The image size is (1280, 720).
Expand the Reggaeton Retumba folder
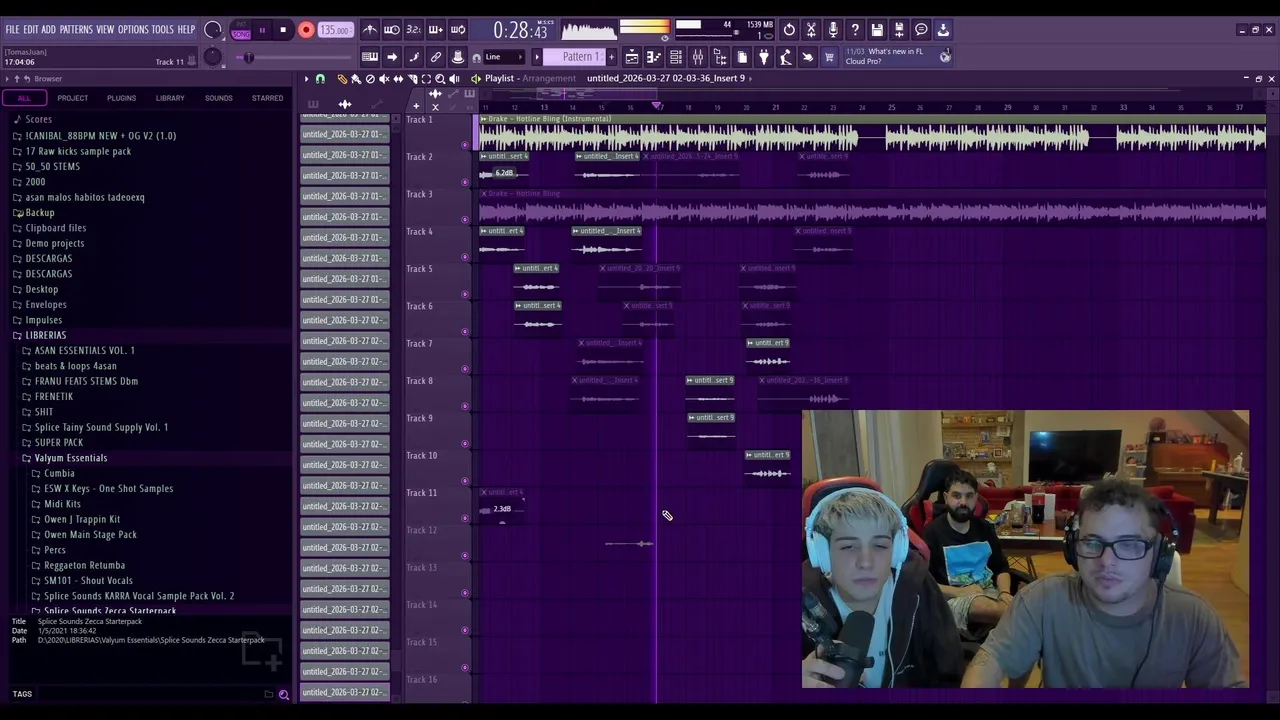[x=84, y=565]
